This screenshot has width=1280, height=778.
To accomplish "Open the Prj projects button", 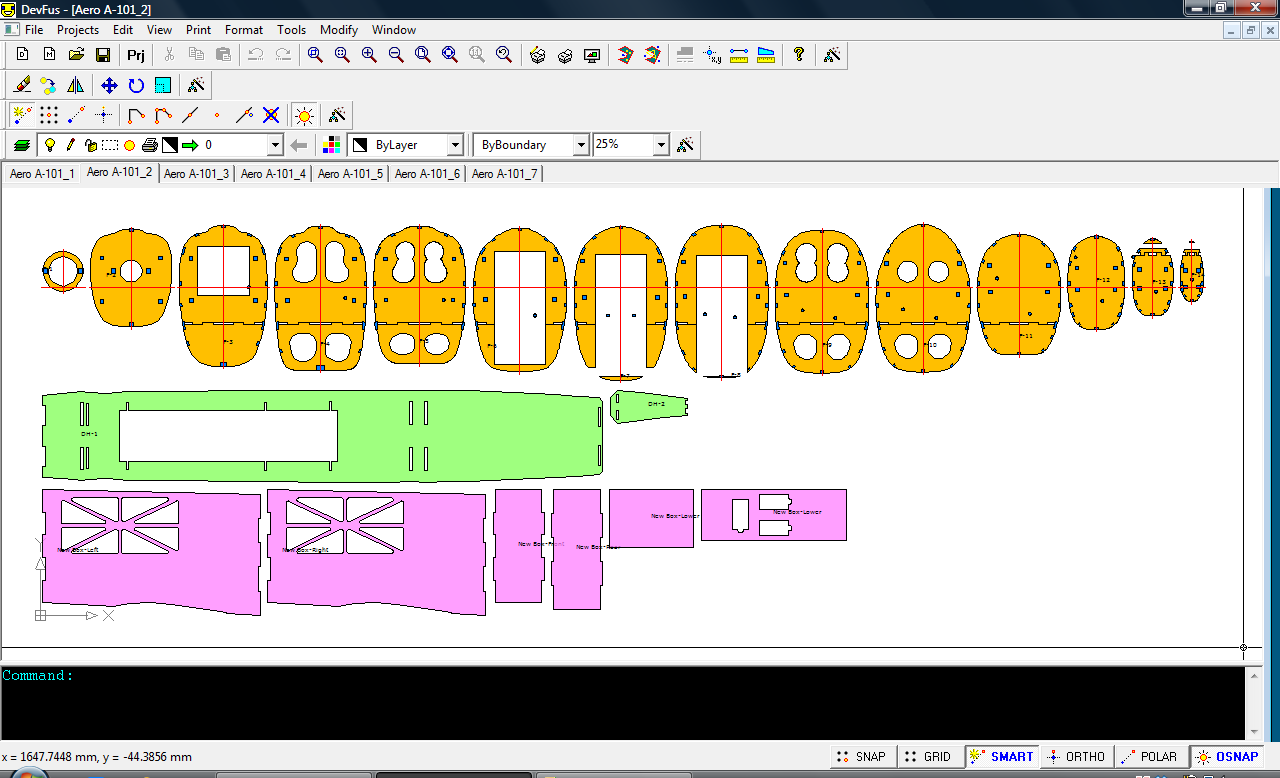I will 136,55.
